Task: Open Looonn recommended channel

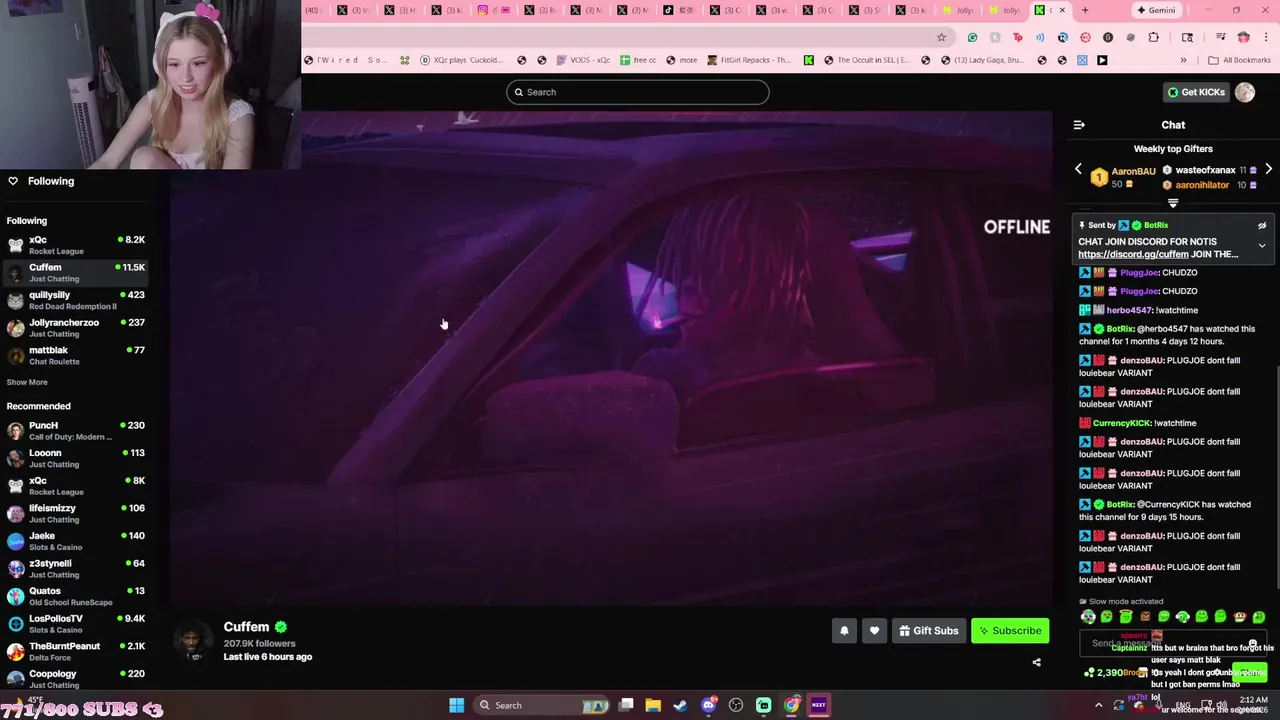Action: (76, 458)
